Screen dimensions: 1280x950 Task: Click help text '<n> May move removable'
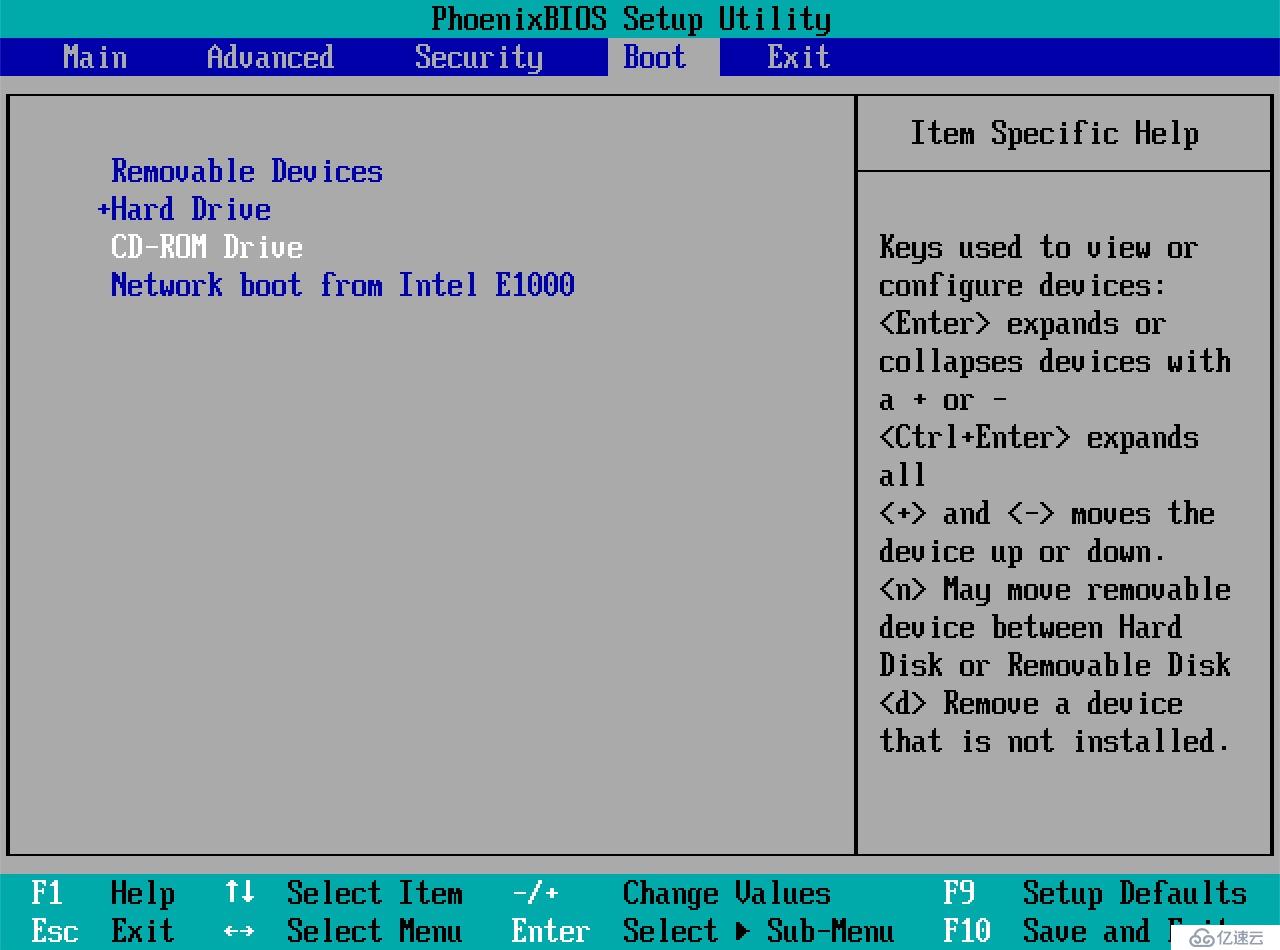pyautogui.click(x=1055, y=589)
